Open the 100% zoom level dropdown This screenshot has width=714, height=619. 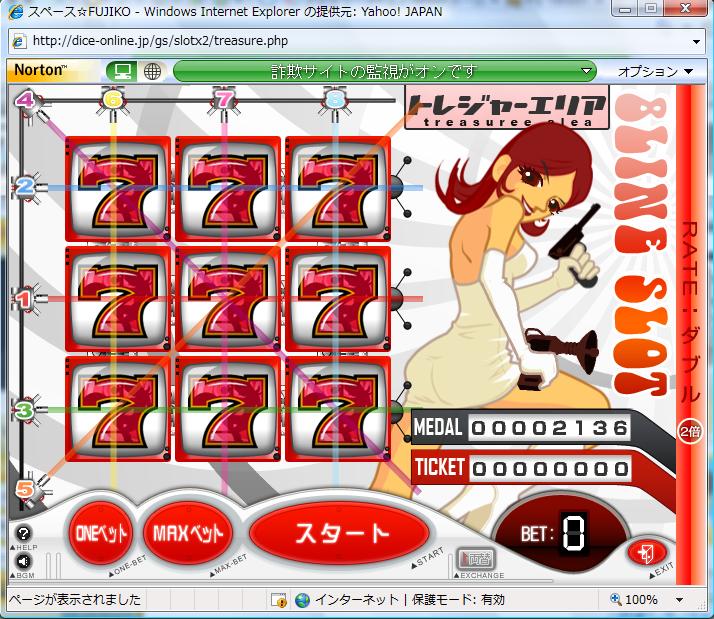coord(680,600)
